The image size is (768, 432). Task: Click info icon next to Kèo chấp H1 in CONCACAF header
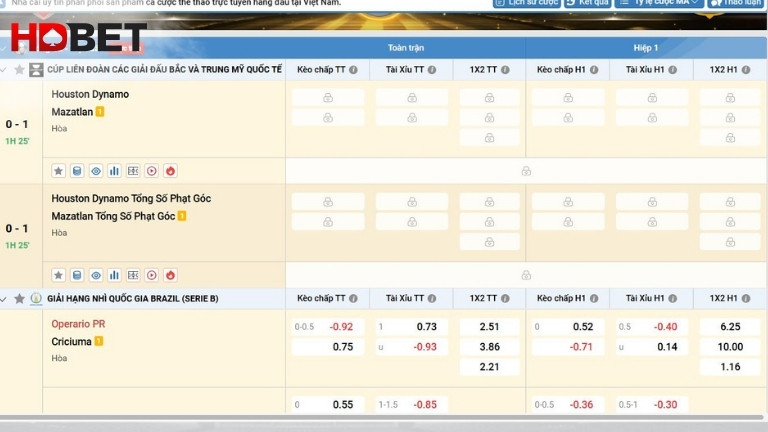click(x=594, y=70)
